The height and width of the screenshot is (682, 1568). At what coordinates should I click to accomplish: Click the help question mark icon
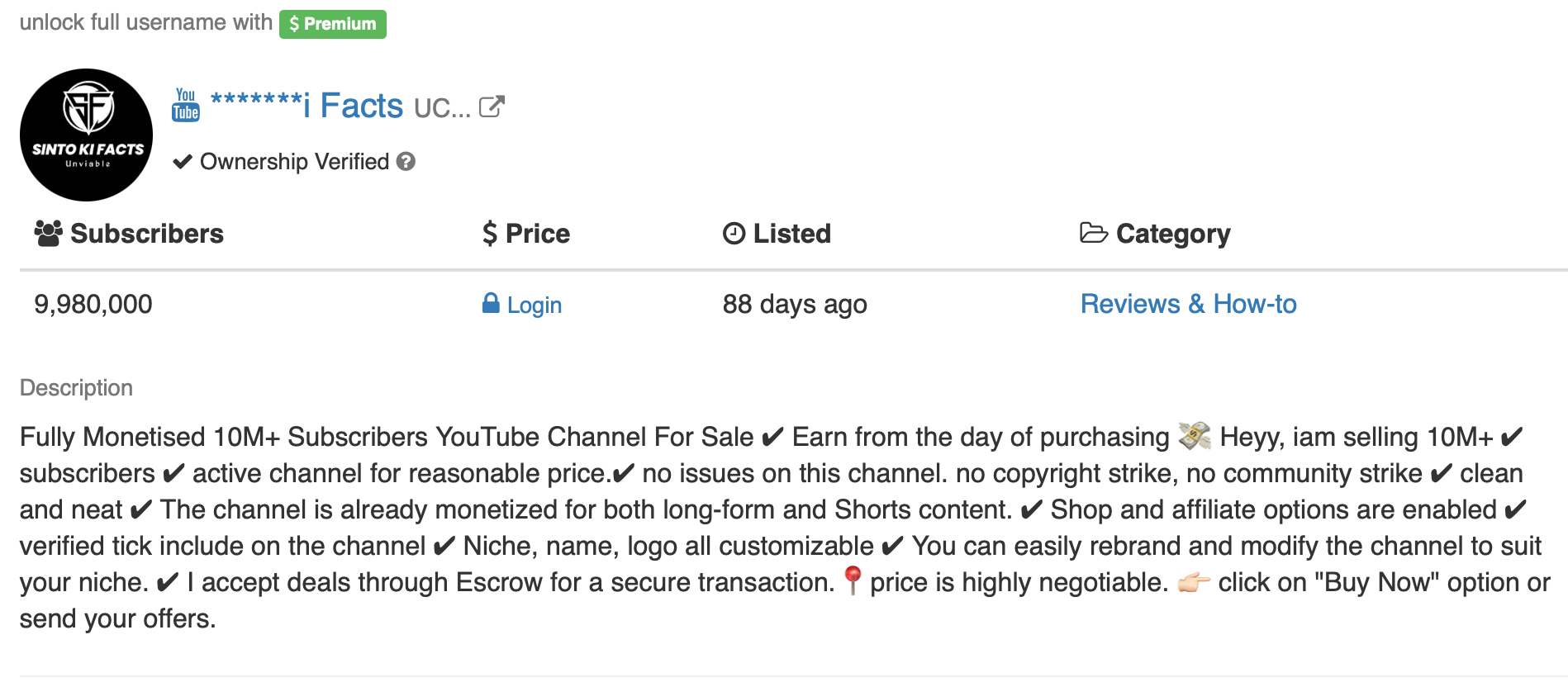[x=406, y=162]
